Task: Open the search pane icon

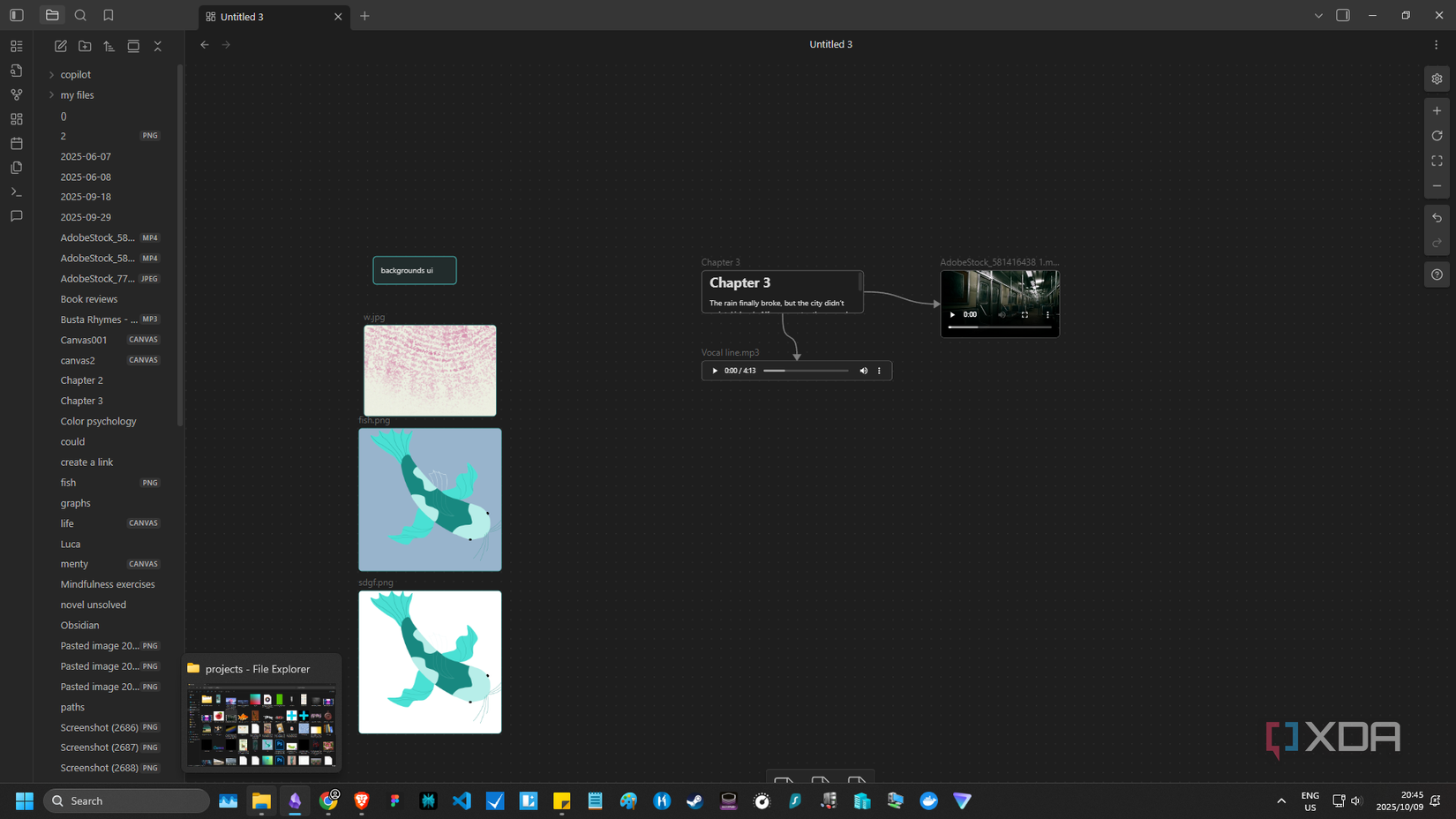Action: [x=80, y=15]
